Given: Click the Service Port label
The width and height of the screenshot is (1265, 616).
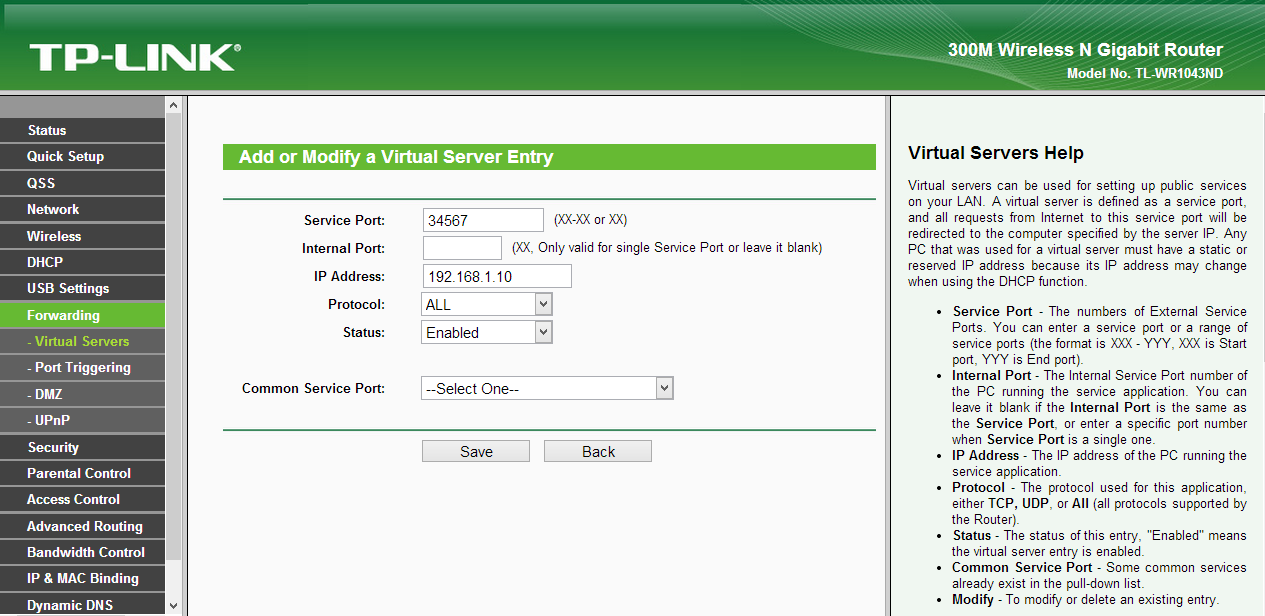Looking at the screenshot, I should tap(344, 220).
